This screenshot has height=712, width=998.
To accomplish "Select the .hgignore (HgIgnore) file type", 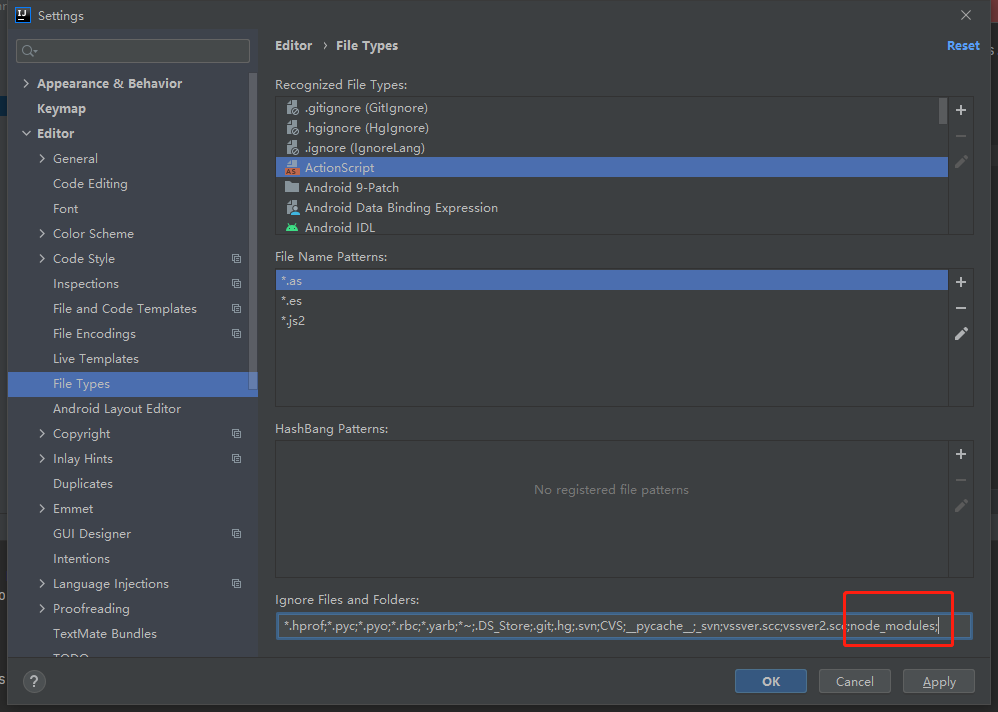I will [612, 128].
